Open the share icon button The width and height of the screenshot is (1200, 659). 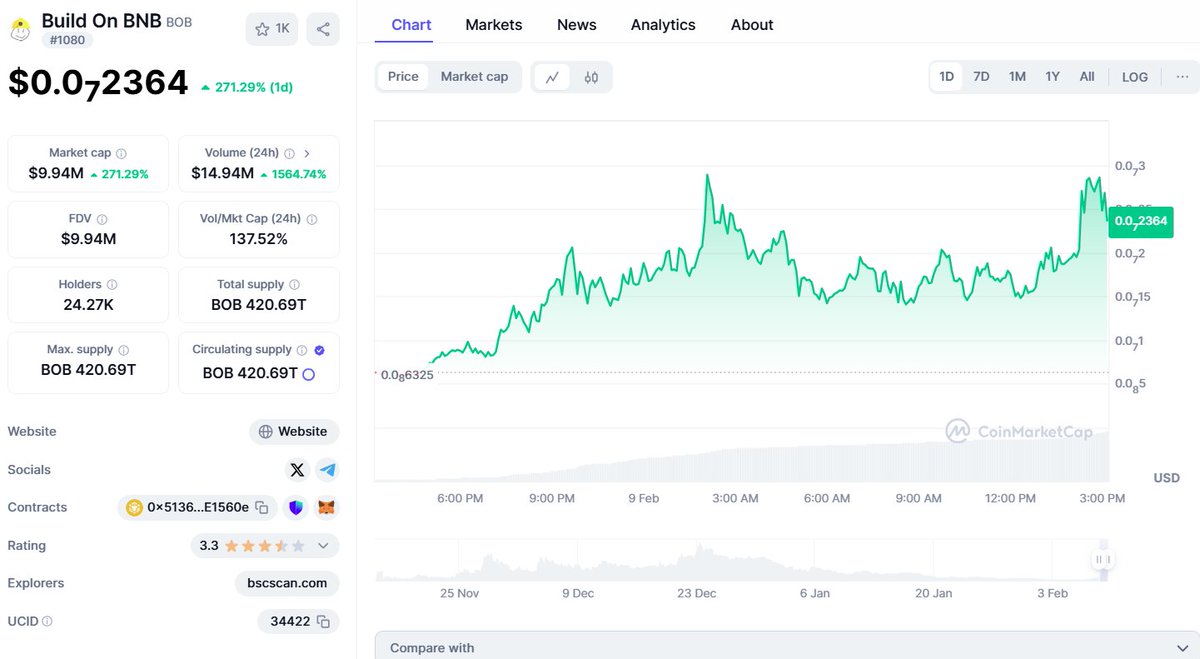(323, 29)
